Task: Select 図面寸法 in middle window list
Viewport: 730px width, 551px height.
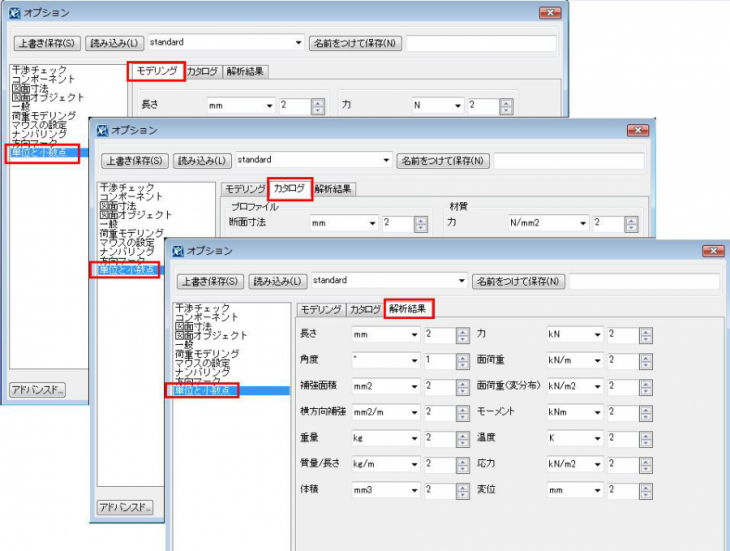Action: pyautogui.click(x=118, y=206)
